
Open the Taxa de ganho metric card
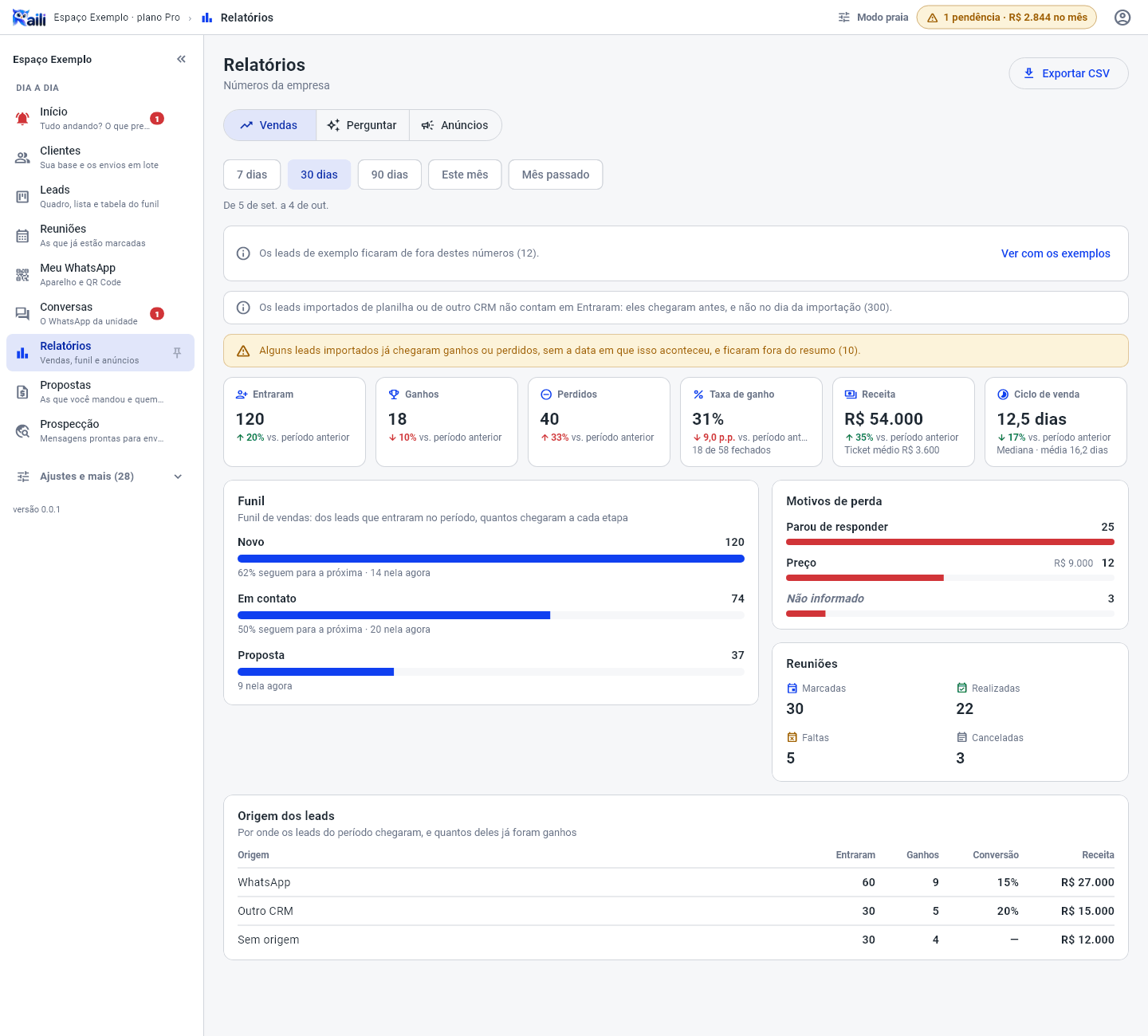pyautogui.click(x=751, y=422)
